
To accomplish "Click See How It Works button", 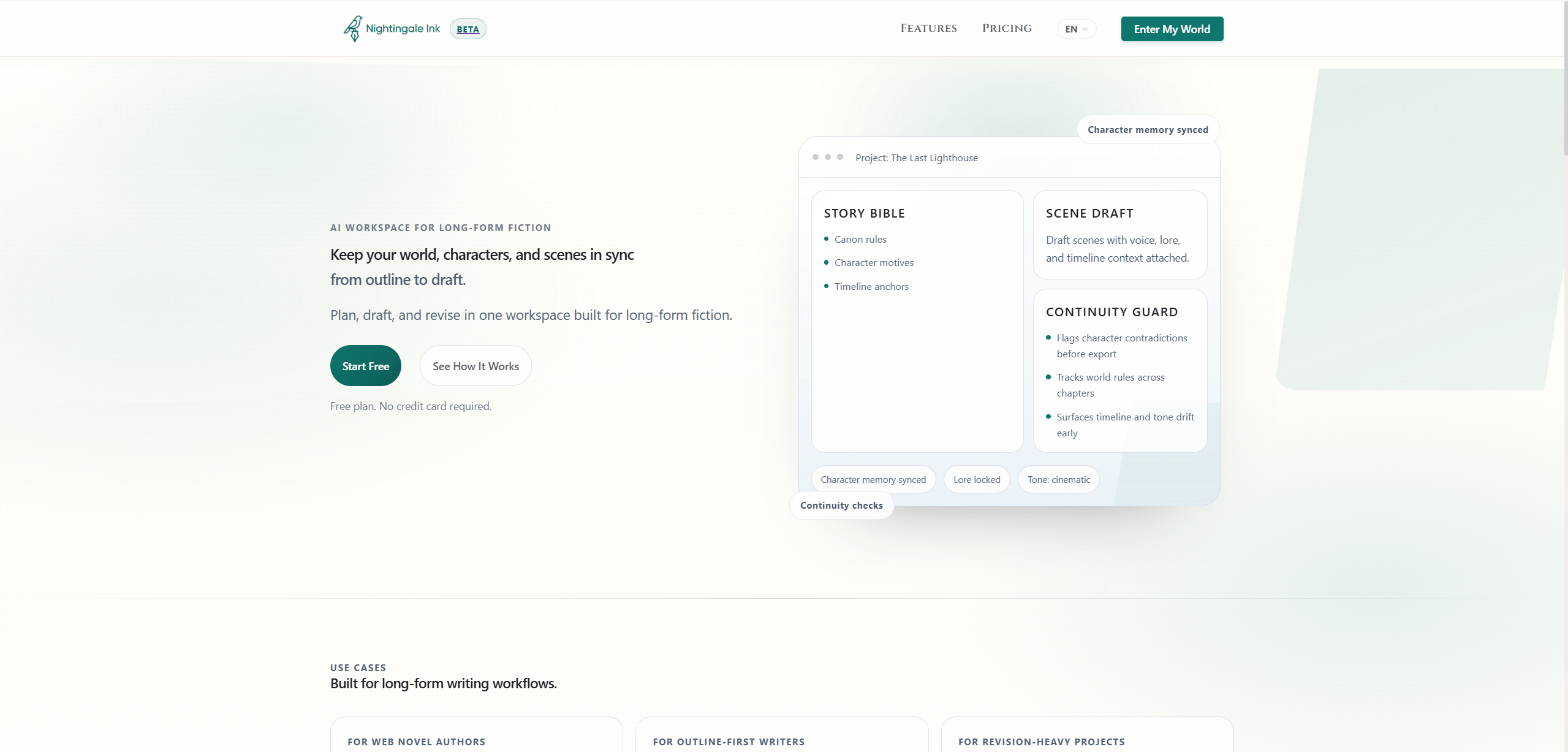I will (475, 366).
